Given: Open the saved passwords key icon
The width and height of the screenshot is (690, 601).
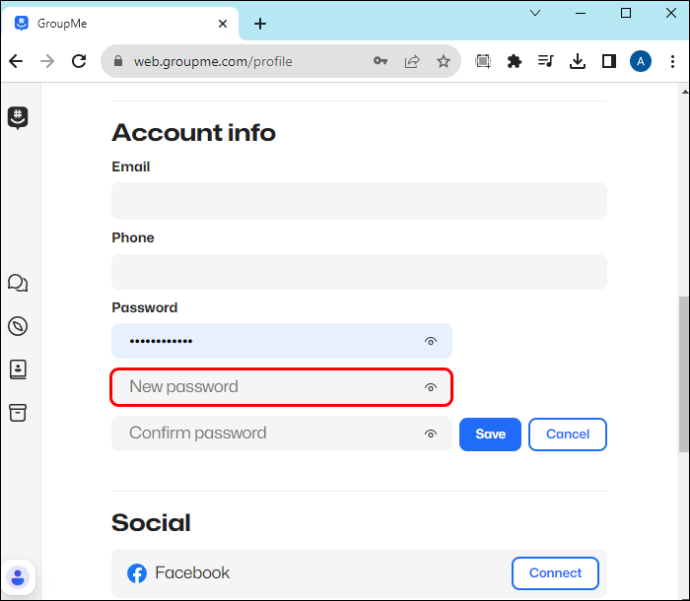Looking at the screenshot, I should tap(380, 61).
